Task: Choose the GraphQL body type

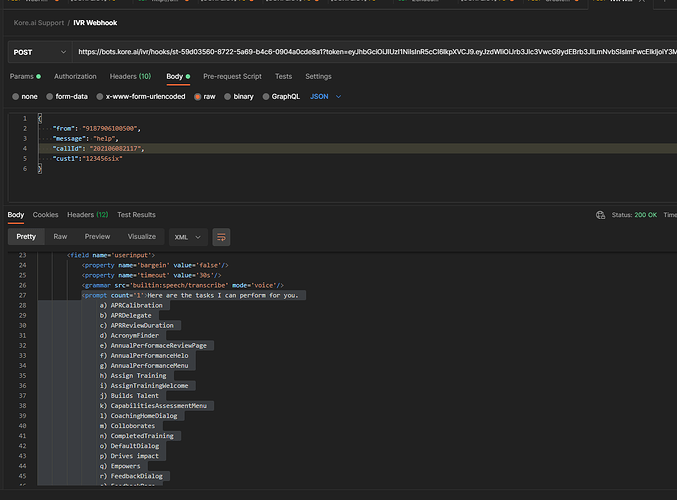Action: tap(267, 97)
